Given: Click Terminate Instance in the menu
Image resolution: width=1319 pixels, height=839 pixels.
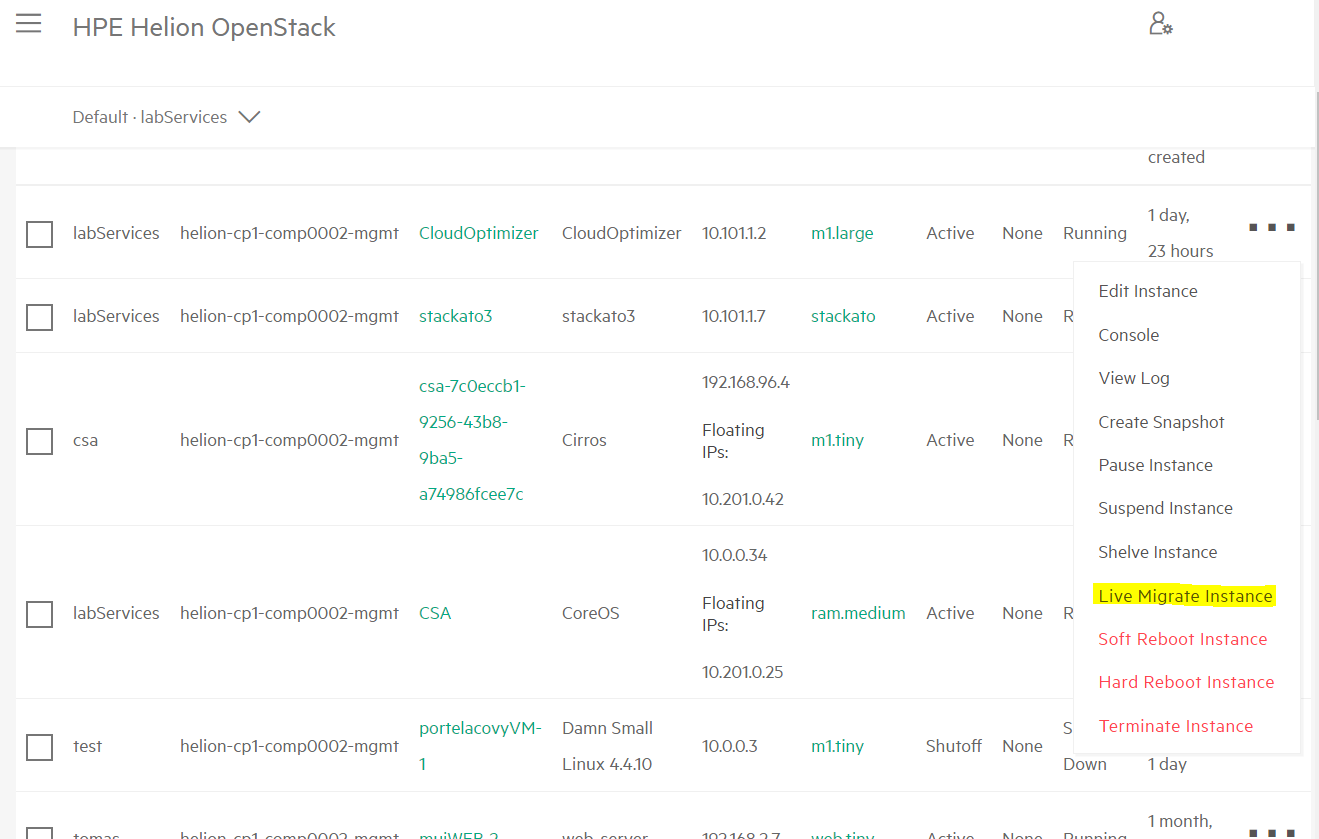Looking at the screenshot, I should (x=1175, y=726).
